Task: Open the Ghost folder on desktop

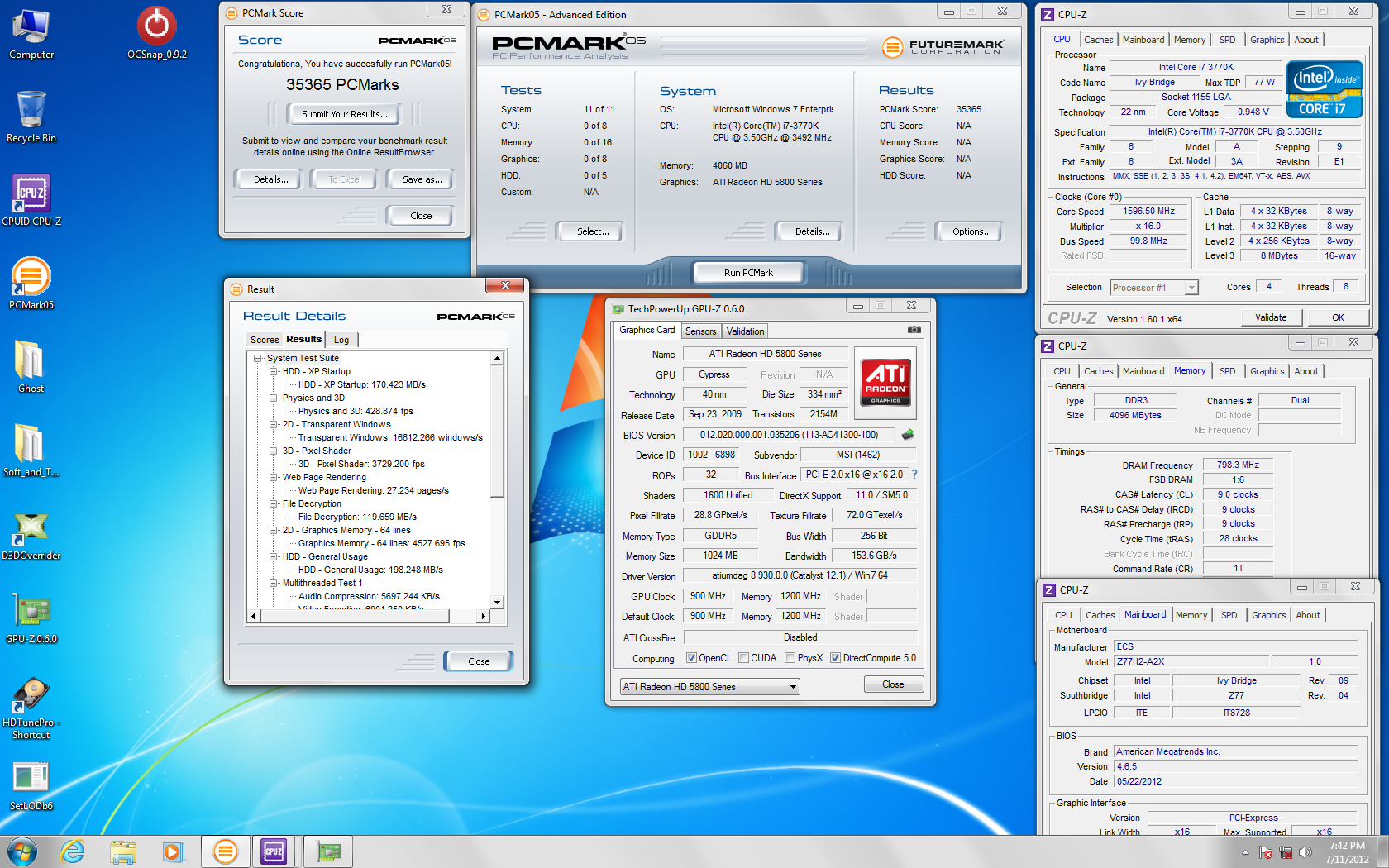Action: pos(31,368)
